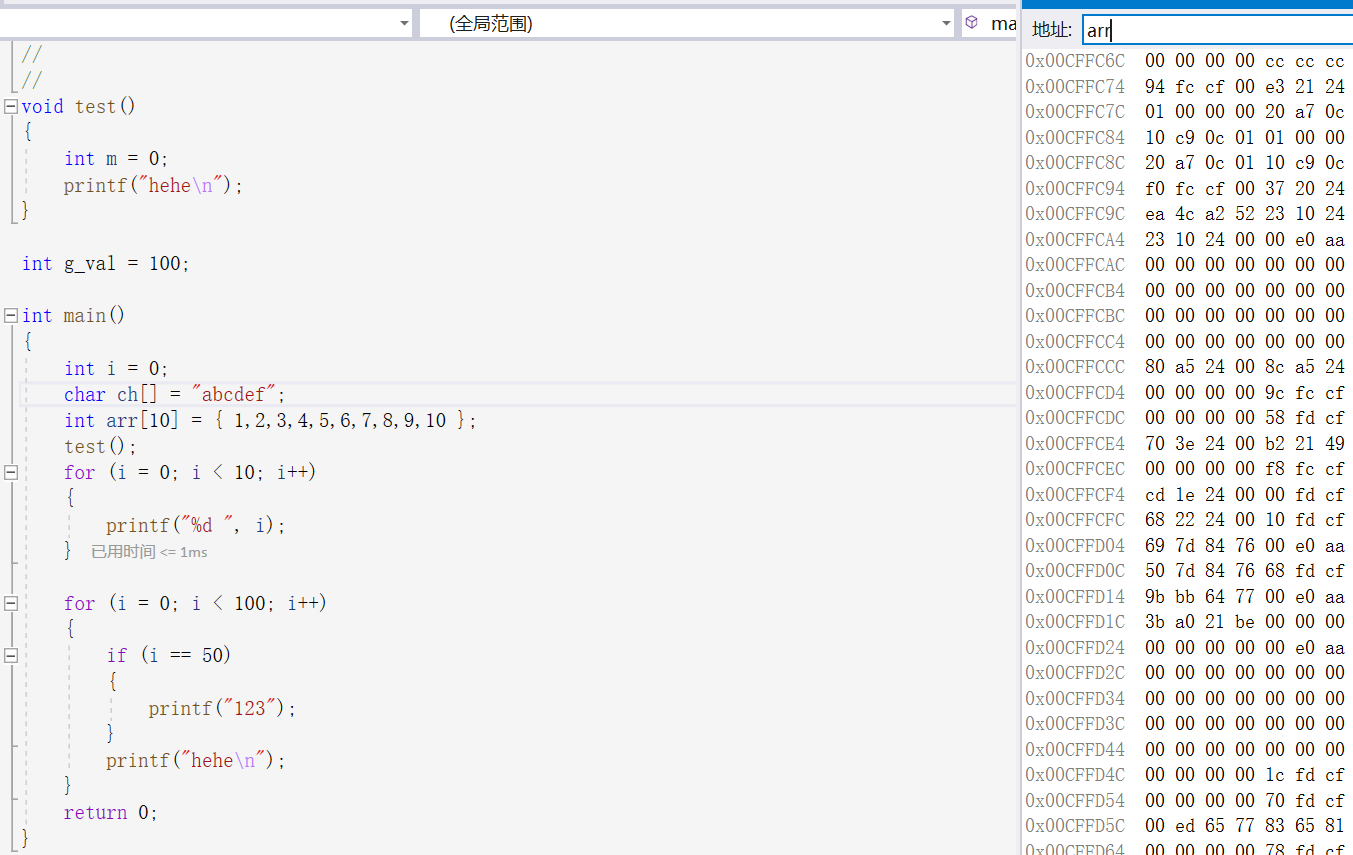Viewport: 1353px width, 855px height.
Task: Click the first byte 80 in row 0x00CFFCCC
Action: click(1155, 367)
